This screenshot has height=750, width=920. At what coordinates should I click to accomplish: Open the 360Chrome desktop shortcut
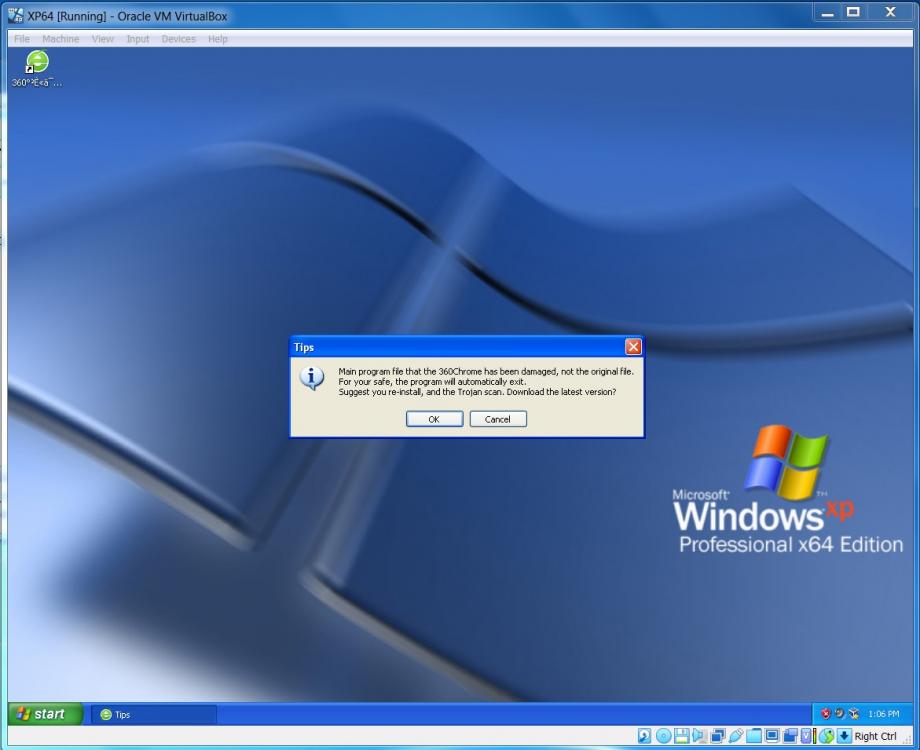point(35,62)
